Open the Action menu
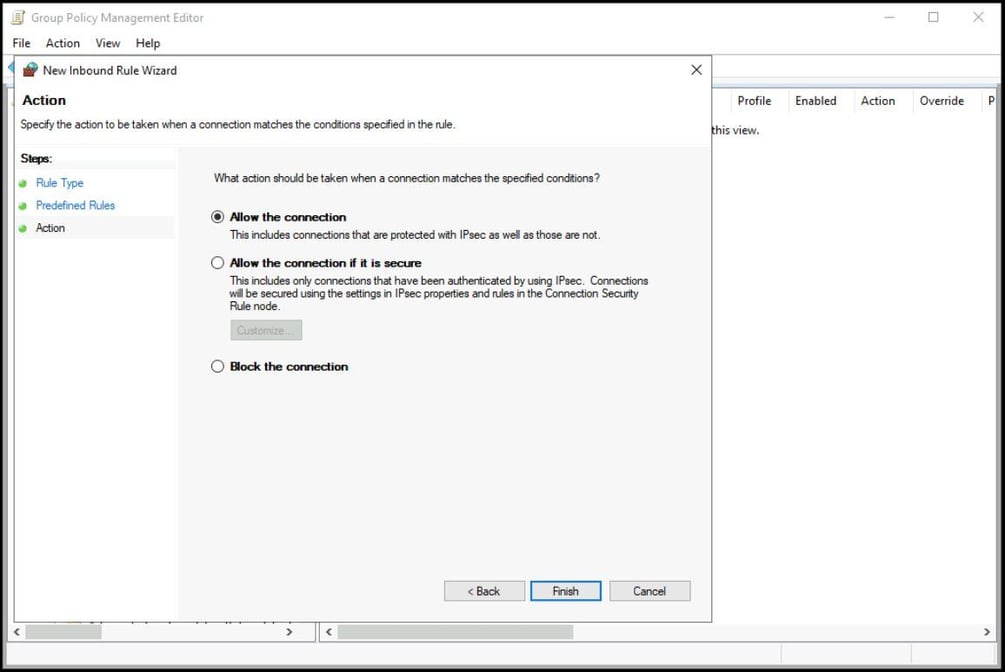Viewport: 1005px width, 672px height. (62, 43)
